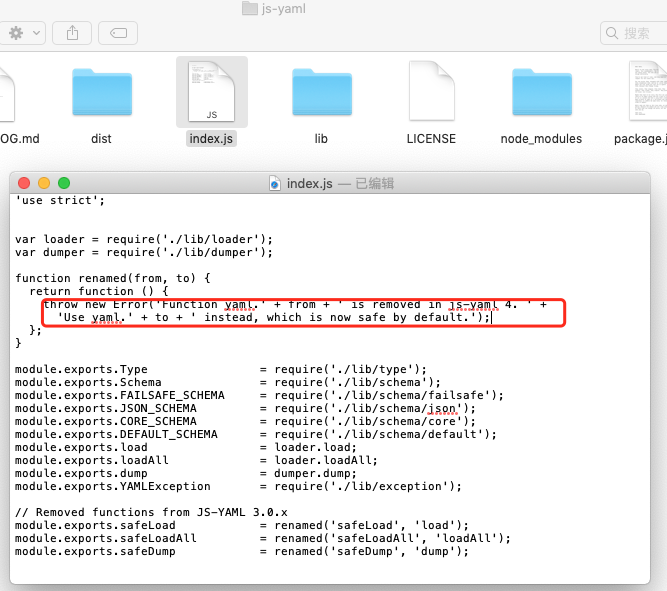Select the lib folder icon
The image size is (667, 591).
[x=322, y=92]
